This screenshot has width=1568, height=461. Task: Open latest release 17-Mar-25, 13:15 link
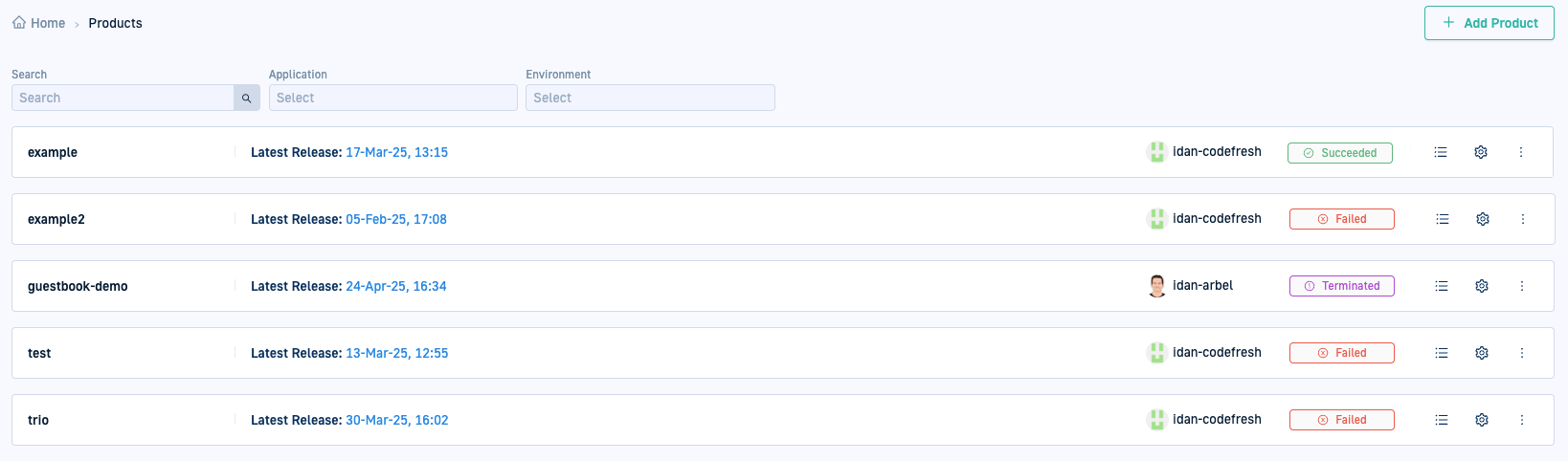pyautogui.click(x=396, y=152)
